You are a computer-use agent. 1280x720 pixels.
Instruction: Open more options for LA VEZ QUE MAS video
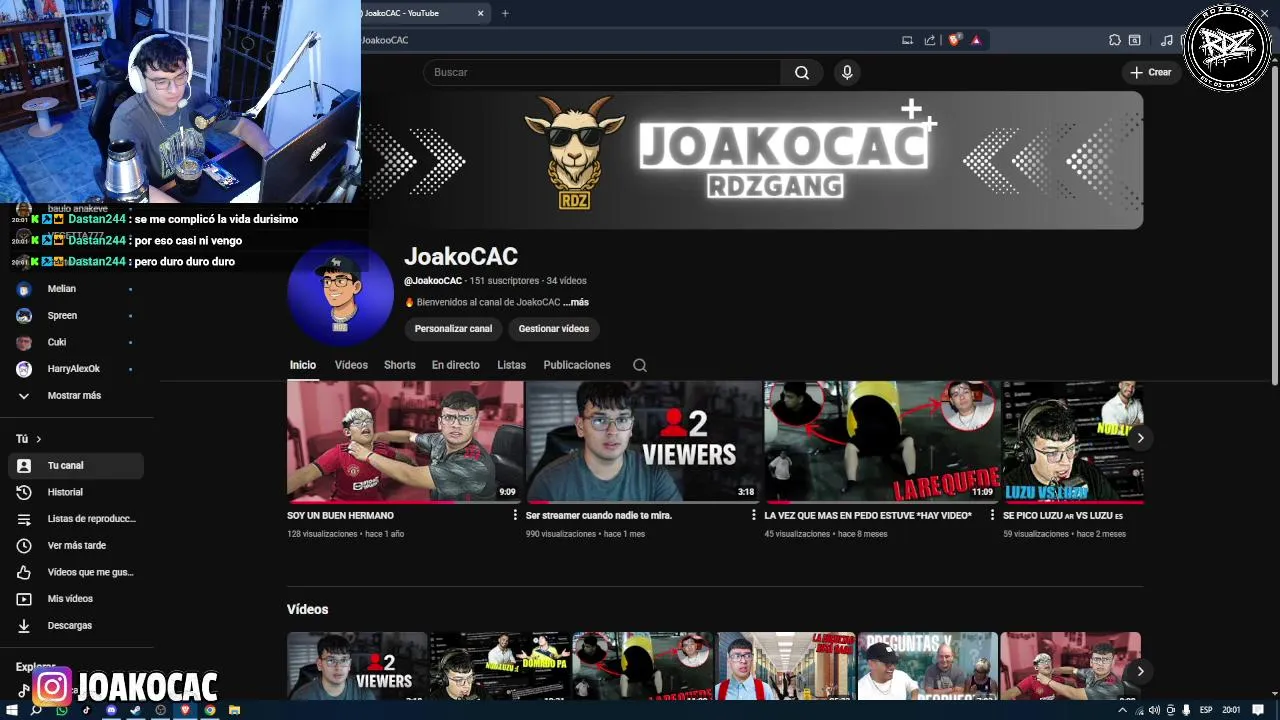992,515
